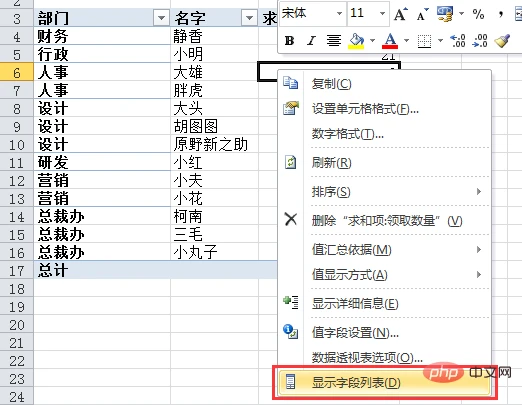
Task: Select row header 17
Action: [x=17, y=270]
